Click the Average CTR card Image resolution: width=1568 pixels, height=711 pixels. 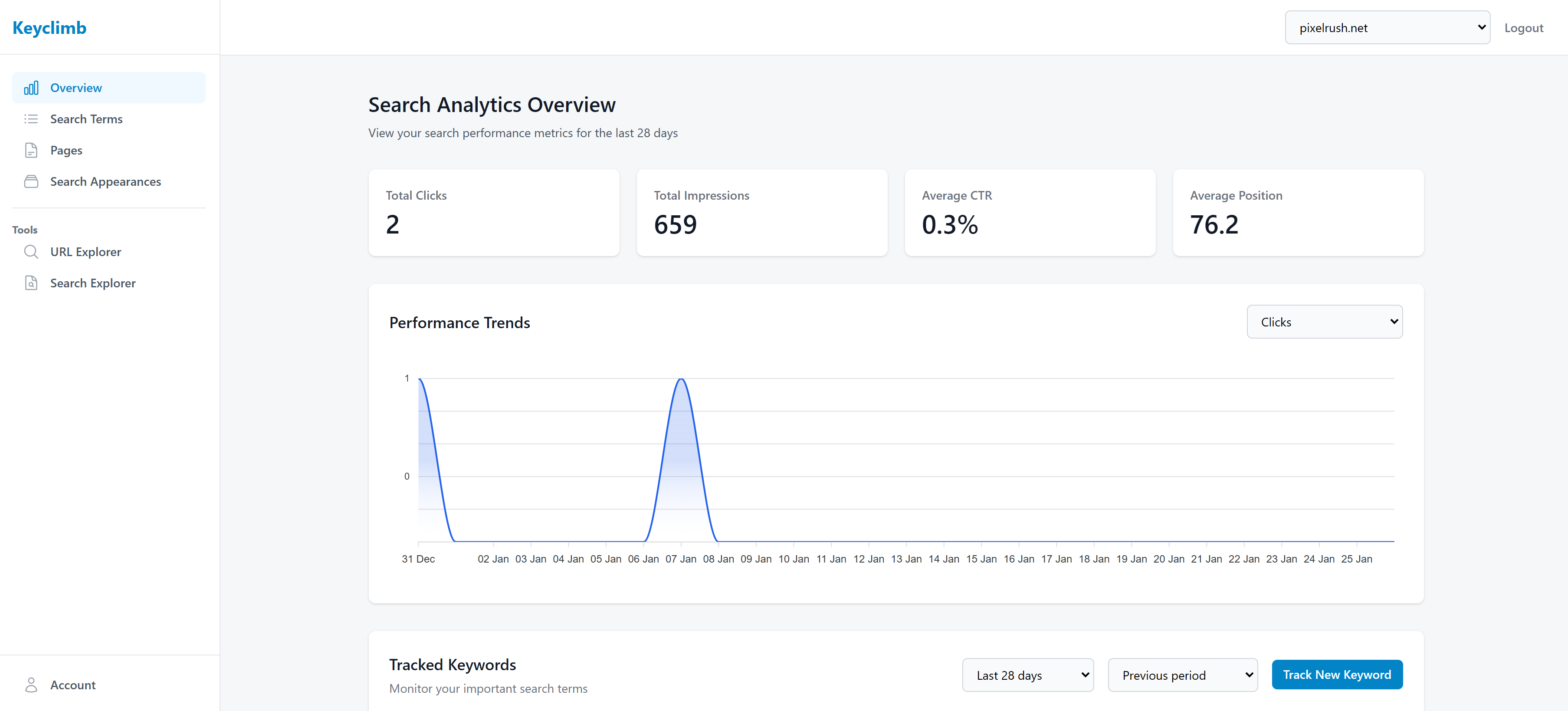[x=1030, y=212]
